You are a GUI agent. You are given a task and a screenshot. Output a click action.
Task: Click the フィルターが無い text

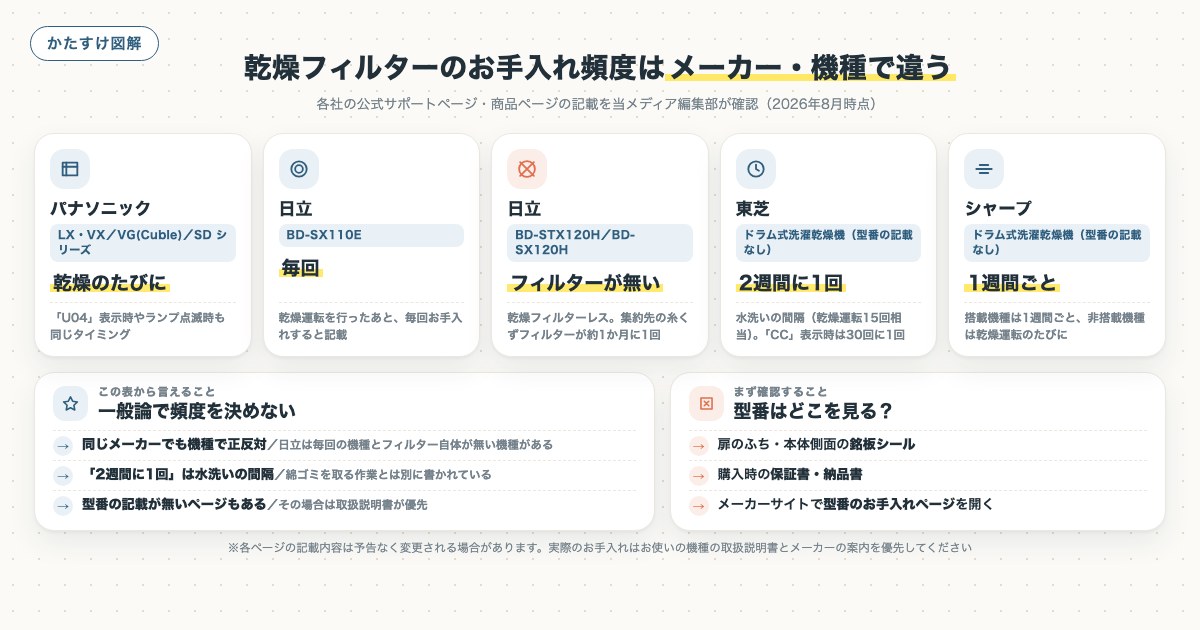coord(584,281)
